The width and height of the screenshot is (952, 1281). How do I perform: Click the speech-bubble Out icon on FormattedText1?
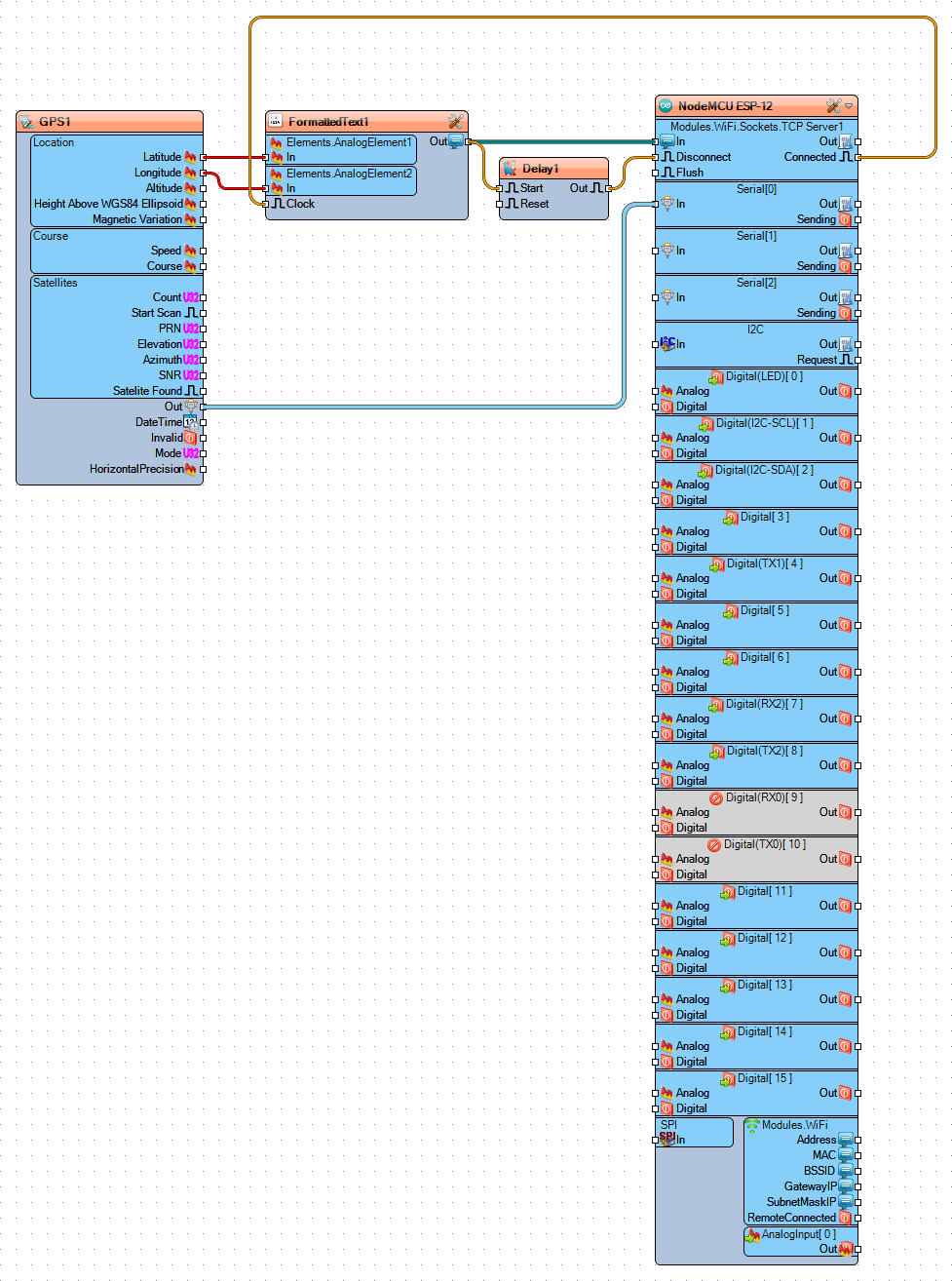[456, 140]
